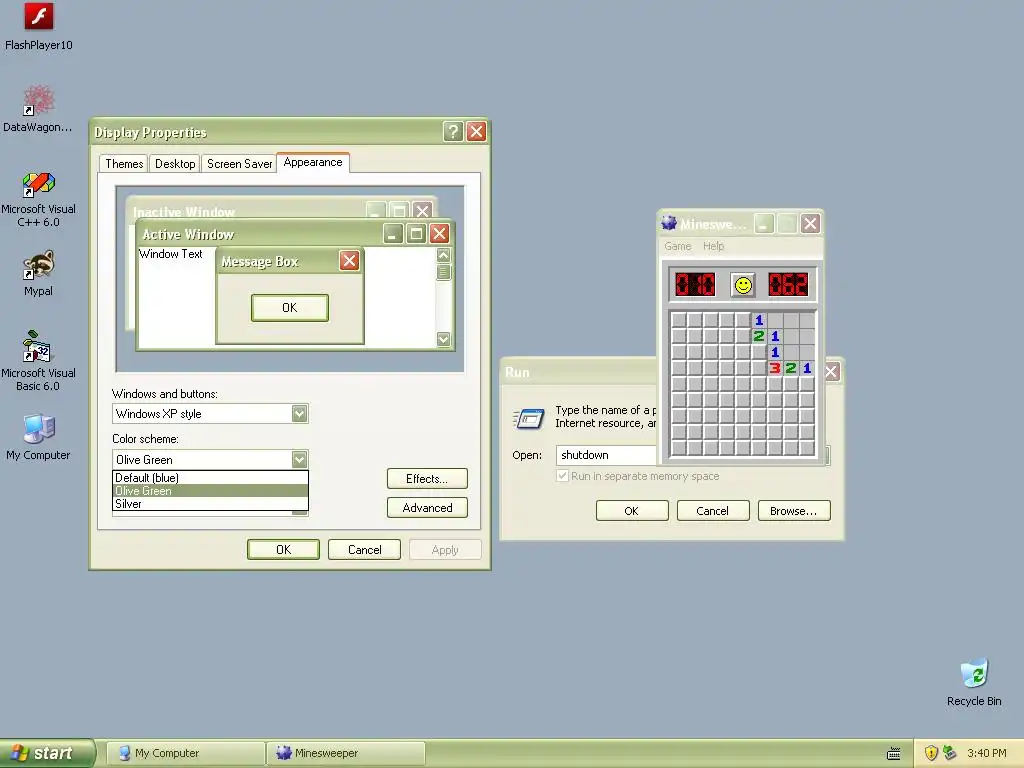Click the keyboard icon in the taskbar
The width and height of the screenshot is (1024, 768).
893,754
